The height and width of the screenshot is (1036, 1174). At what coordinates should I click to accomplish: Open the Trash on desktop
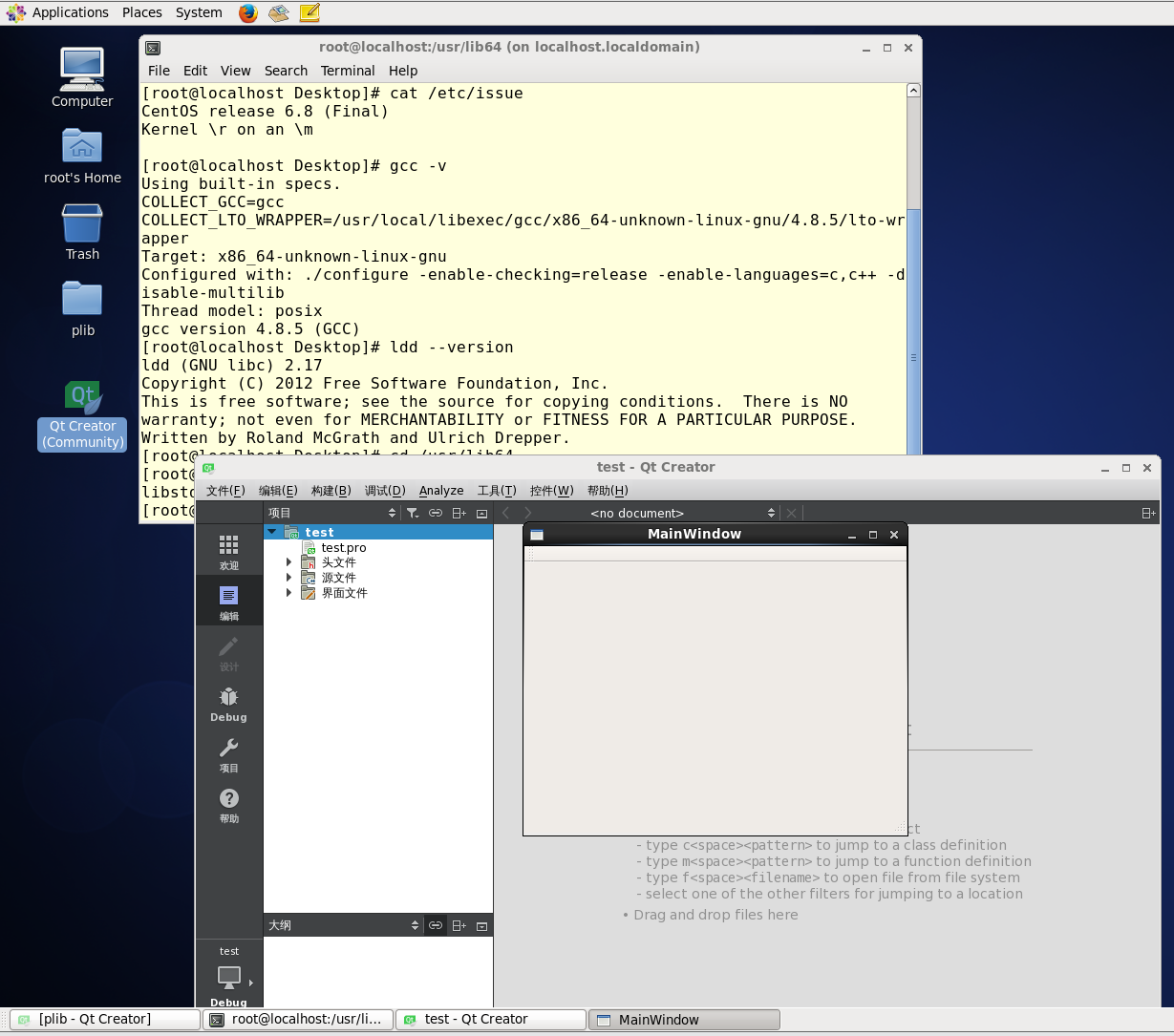tap(82, 232)
